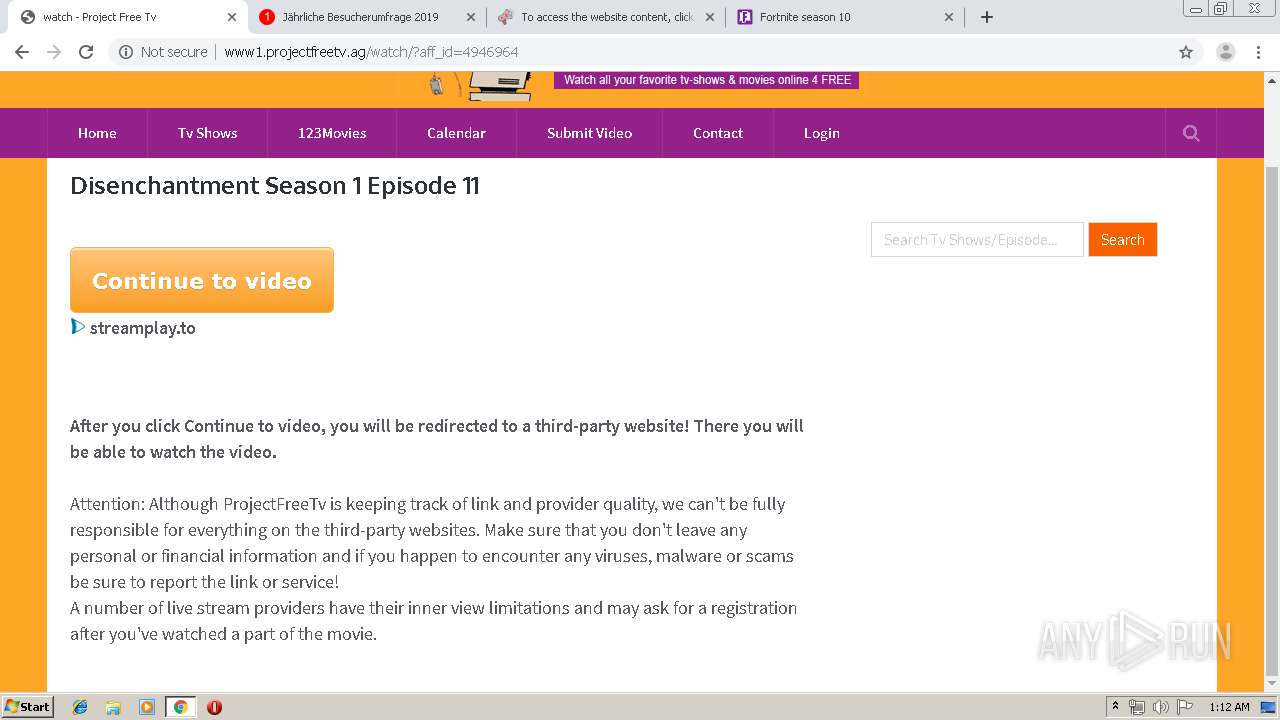
Task: Click the show desktop tray icon
Action: (1268, 707)
